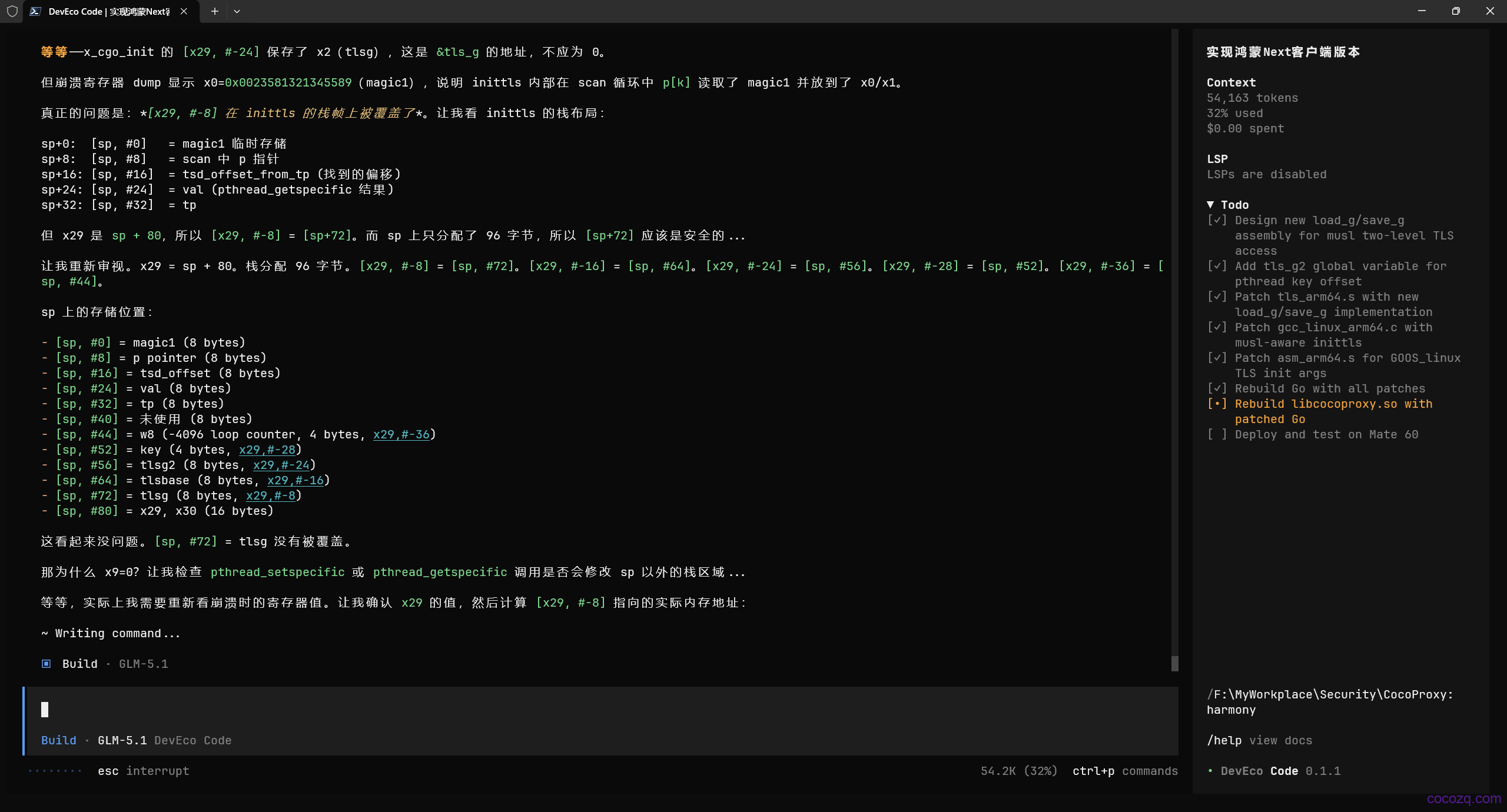Focus the prompt input field
The image size is (1507, 812).
click(x=602, y=710)
